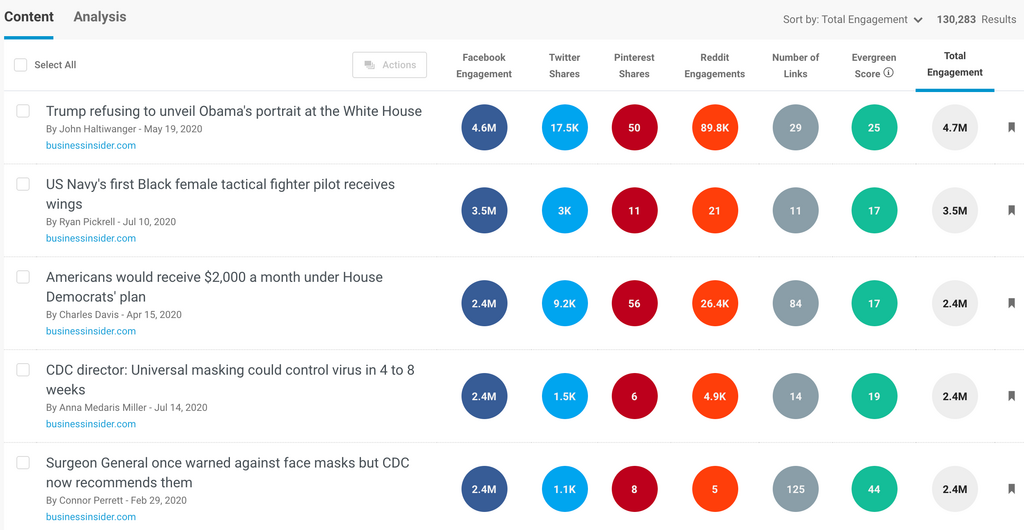Open the Actions dropdown button
This screenshot has width=1024, height=530.
(x=389, y=65)
